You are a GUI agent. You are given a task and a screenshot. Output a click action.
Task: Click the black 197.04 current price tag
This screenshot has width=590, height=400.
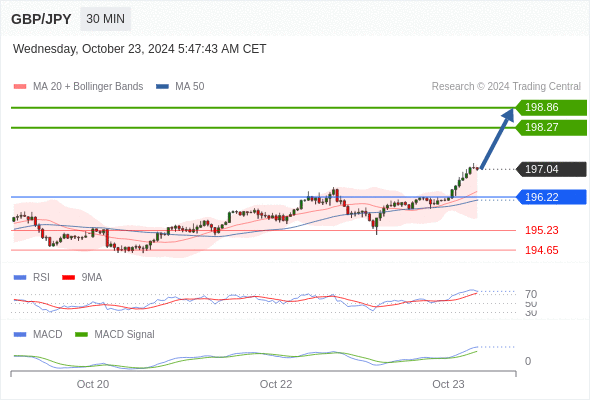tap(551, 169)
